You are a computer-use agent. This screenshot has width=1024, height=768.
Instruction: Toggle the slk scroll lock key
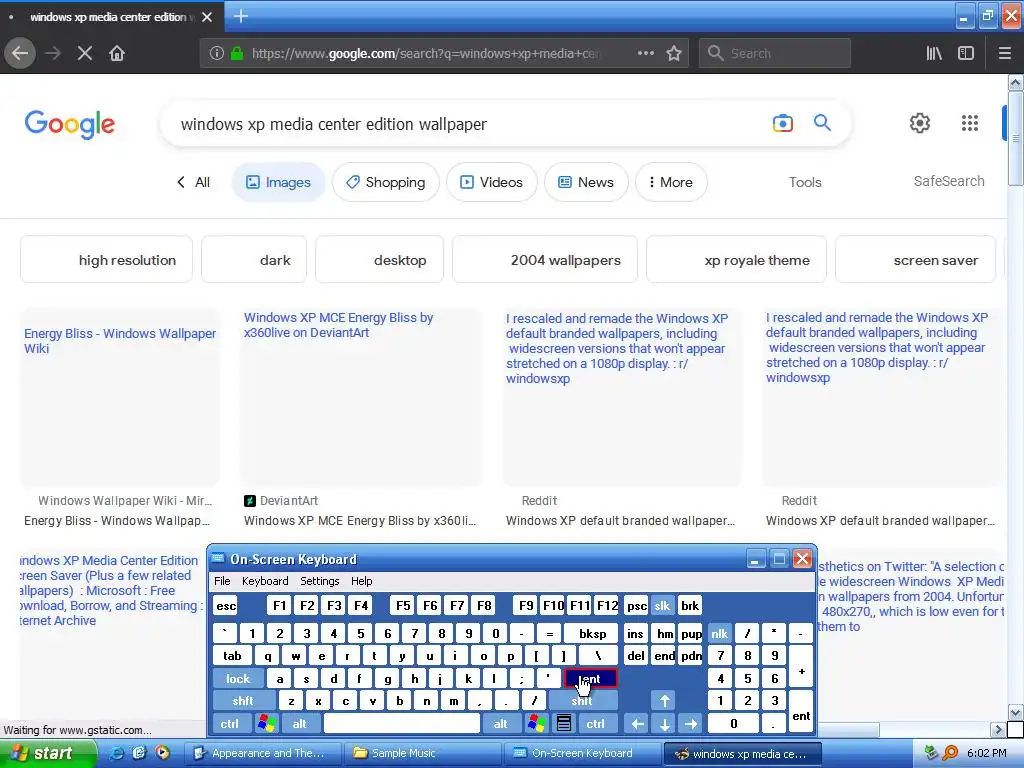662,605
